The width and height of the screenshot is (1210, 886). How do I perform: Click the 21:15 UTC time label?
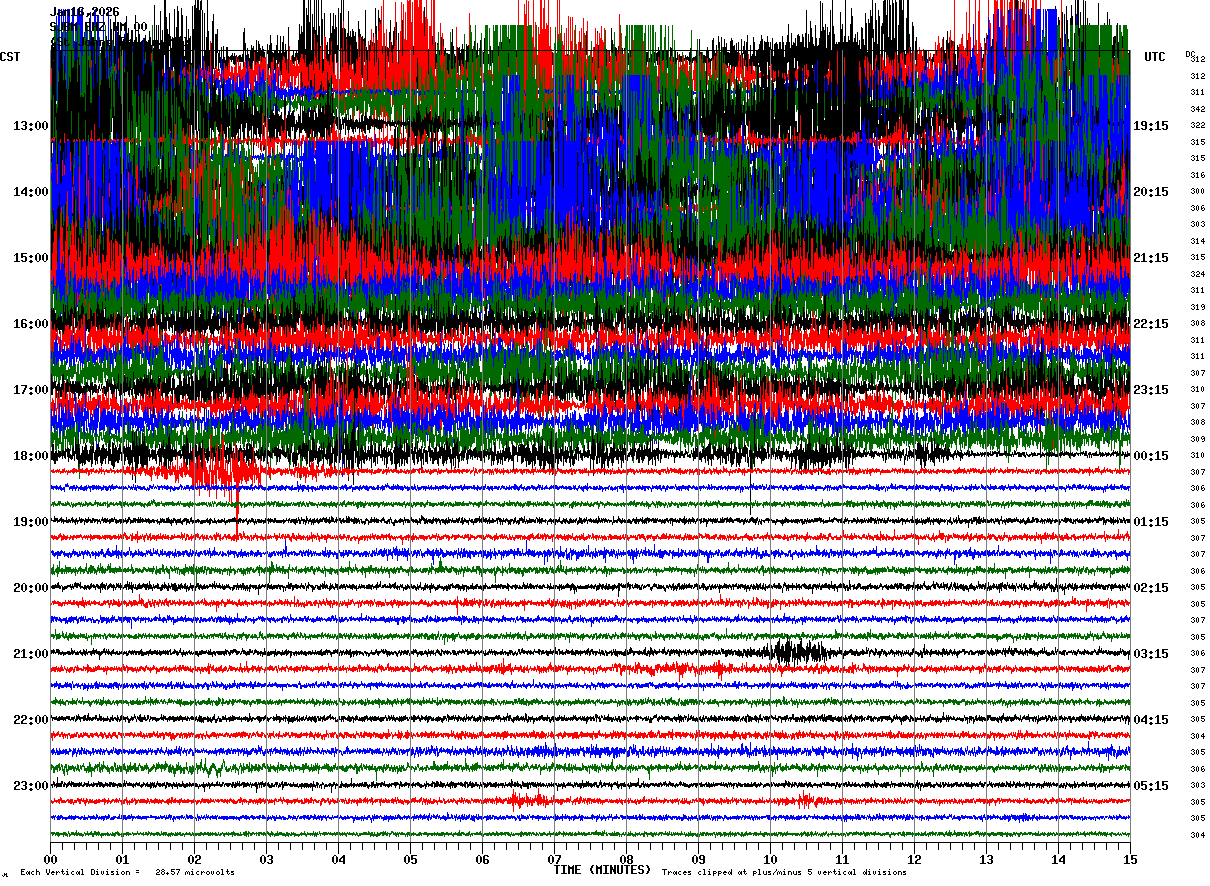click(1151, 258)
